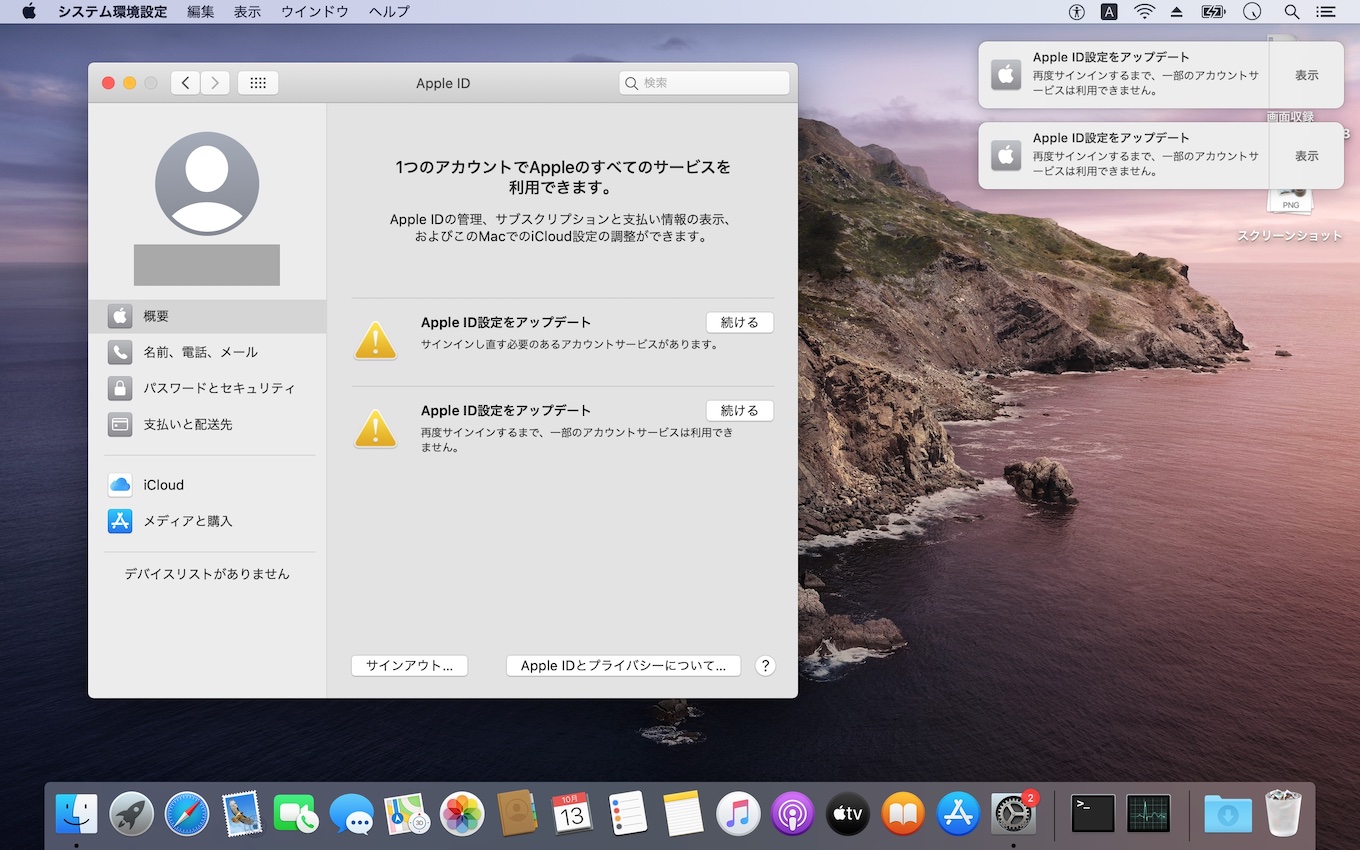Click the スクリーンショット desktop file
Image resolution: width=1360 pixels, height=850 pixels.
(x=1290, y=217)
